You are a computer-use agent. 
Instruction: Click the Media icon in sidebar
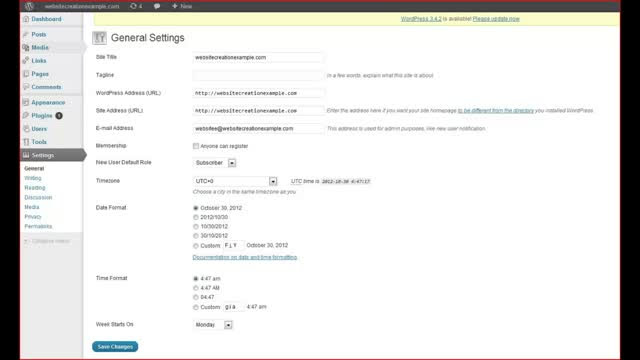(26, 48)
